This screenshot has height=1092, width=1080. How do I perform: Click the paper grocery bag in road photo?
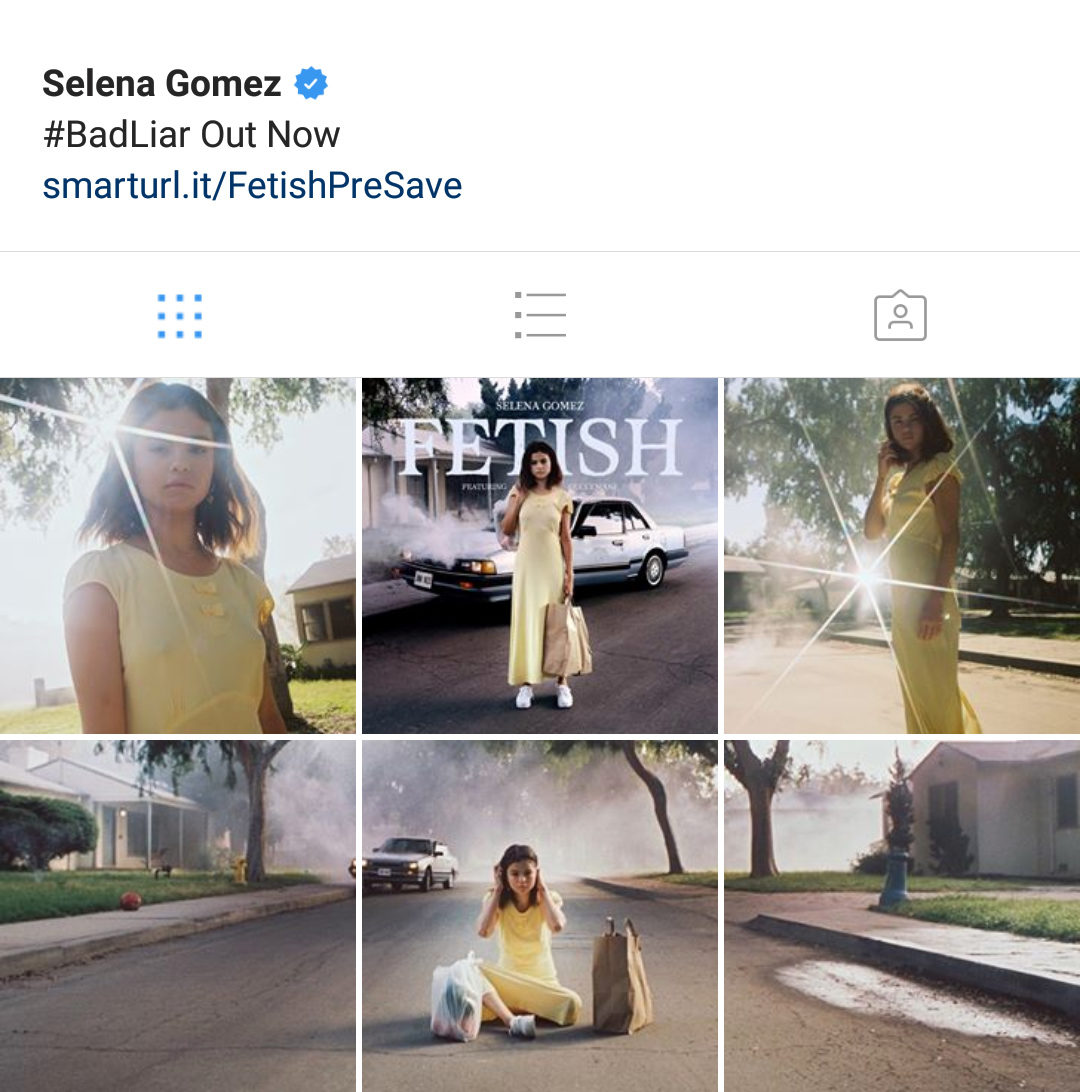[622, 975]
